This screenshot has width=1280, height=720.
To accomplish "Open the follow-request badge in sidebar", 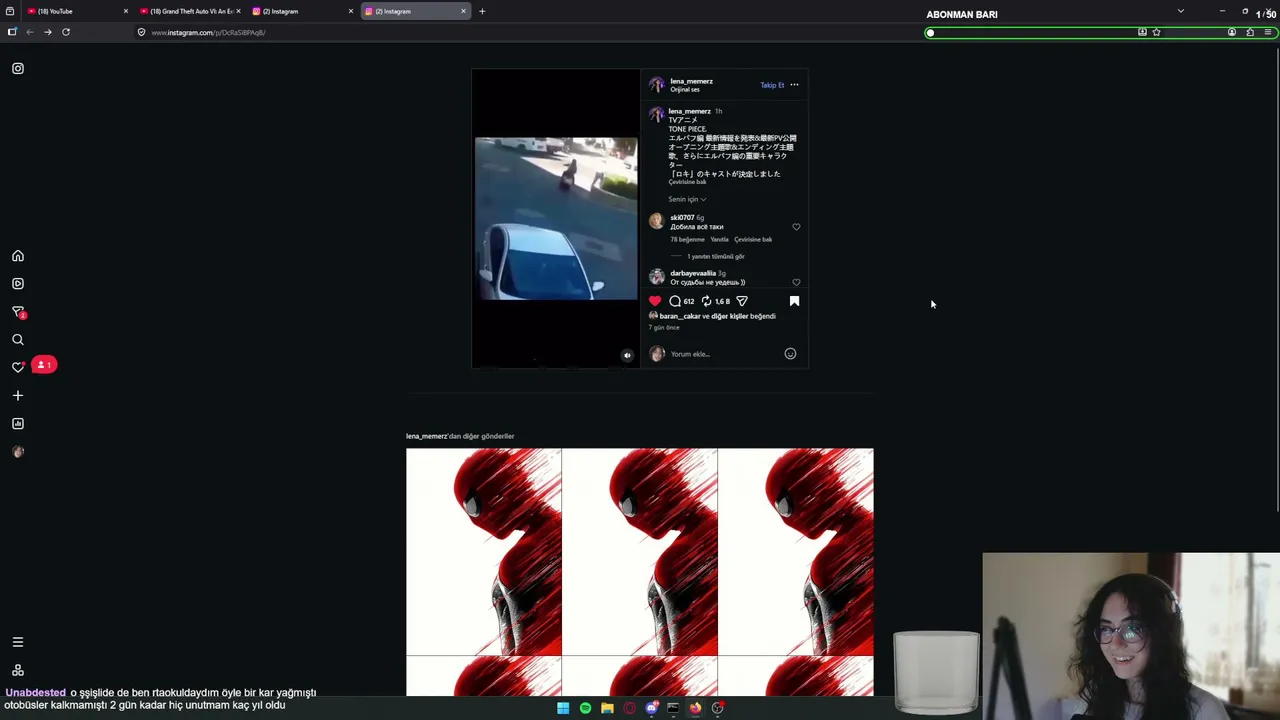I will coord(44,365).
